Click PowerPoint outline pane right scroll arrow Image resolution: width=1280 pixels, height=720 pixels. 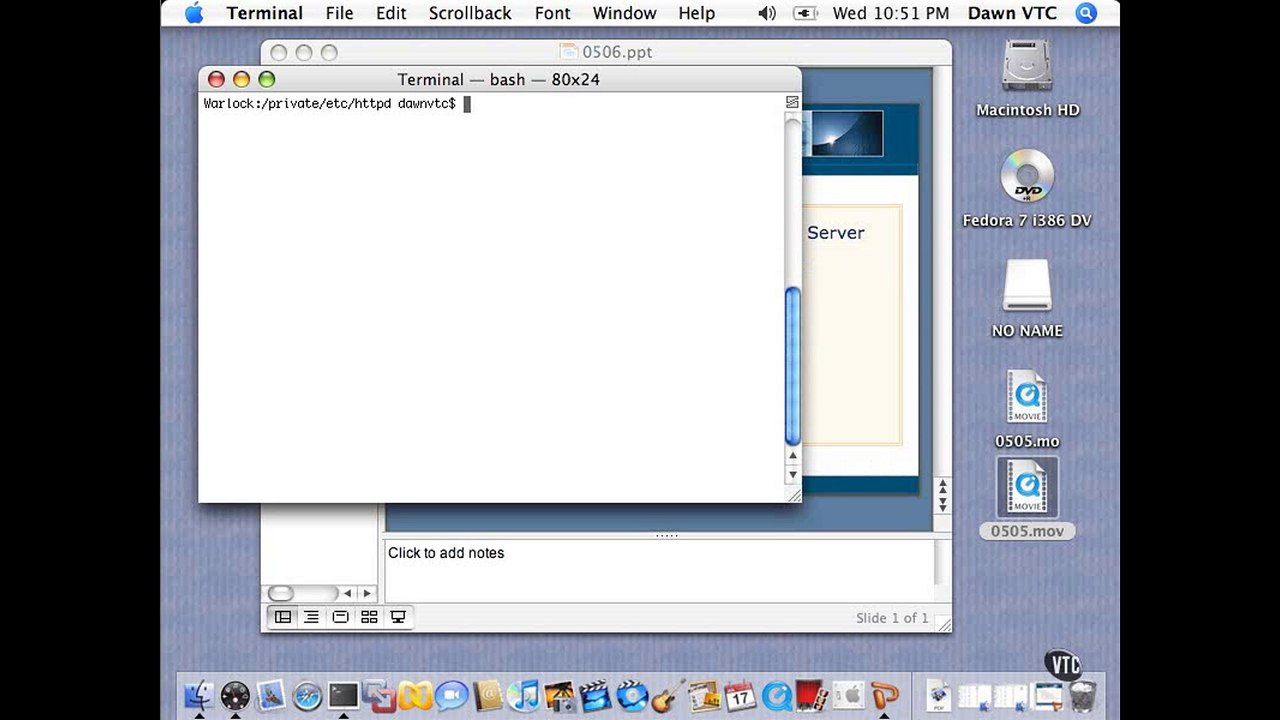coord(366,593)
